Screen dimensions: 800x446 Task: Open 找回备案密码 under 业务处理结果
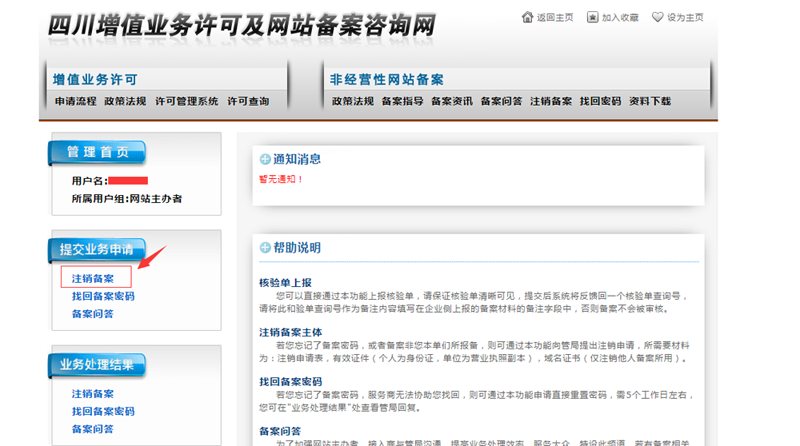click(103, 411)
